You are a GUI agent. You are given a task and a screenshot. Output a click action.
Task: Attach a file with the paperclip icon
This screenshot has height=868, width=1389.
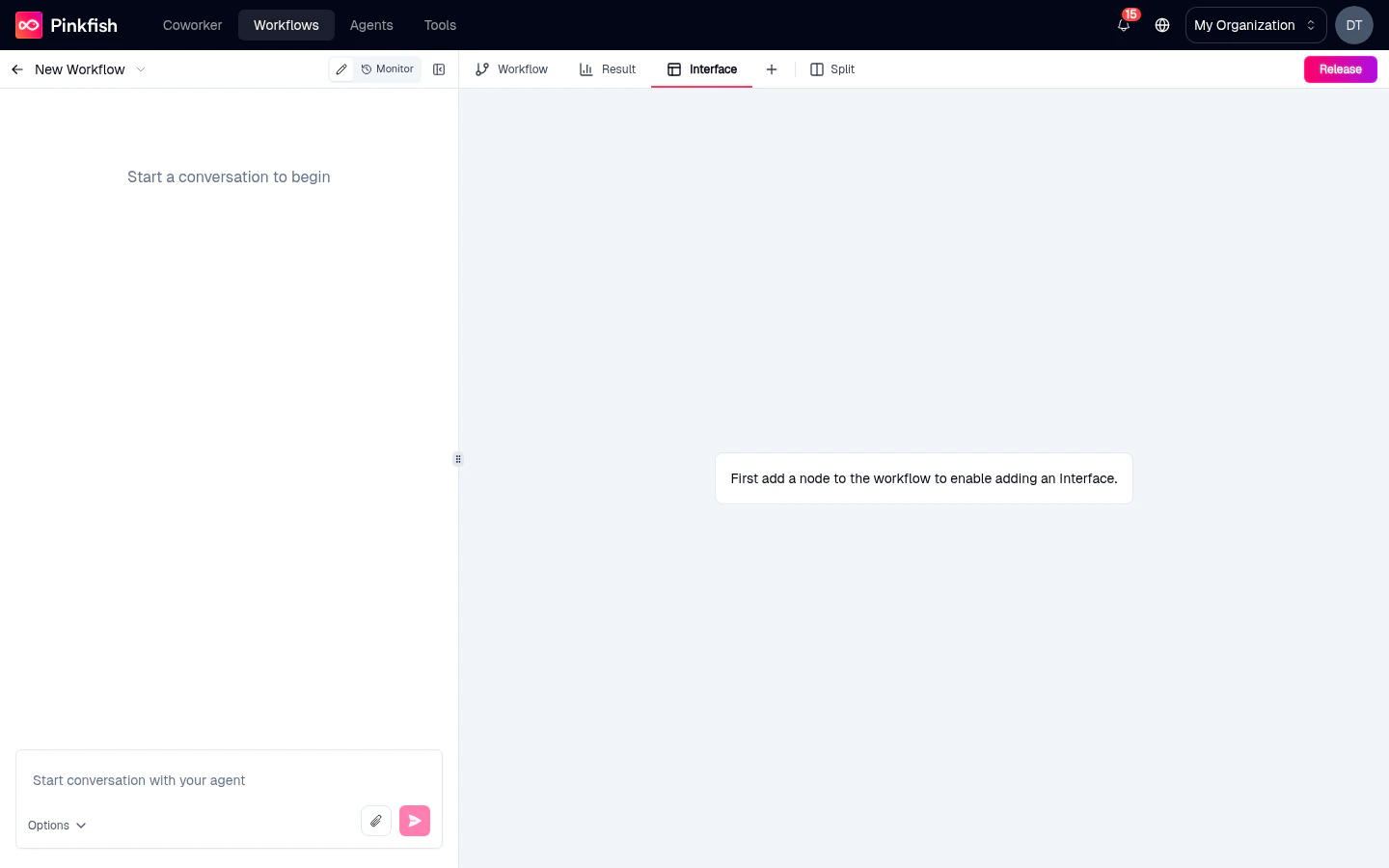(376, 821)
